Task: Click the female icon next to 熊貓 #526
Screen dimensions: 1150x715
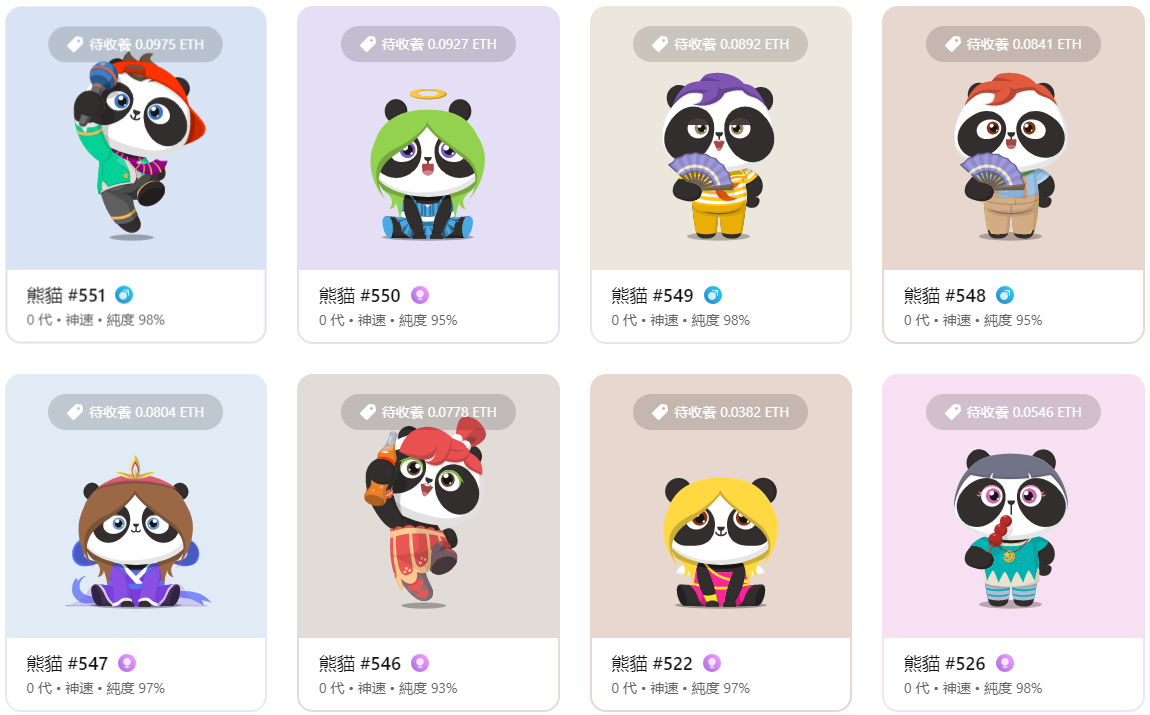Action: tap(1005, 663)
